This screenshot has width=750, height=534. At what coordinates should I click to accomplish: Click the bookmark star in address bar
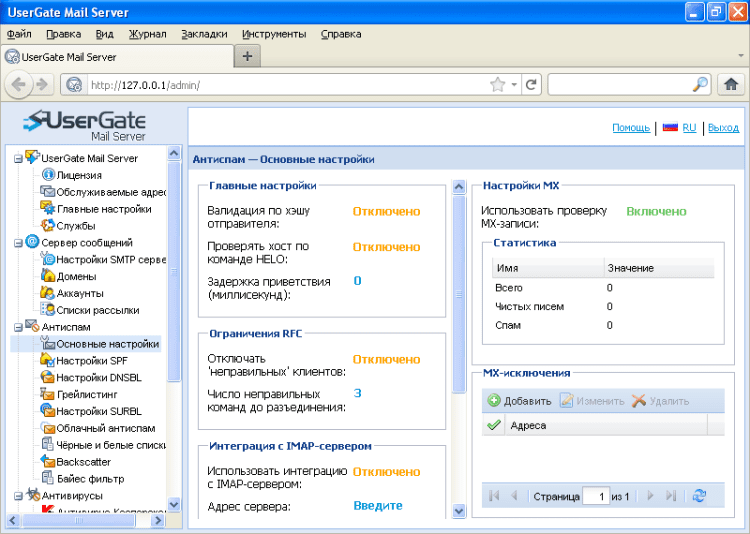coord(498,85)
